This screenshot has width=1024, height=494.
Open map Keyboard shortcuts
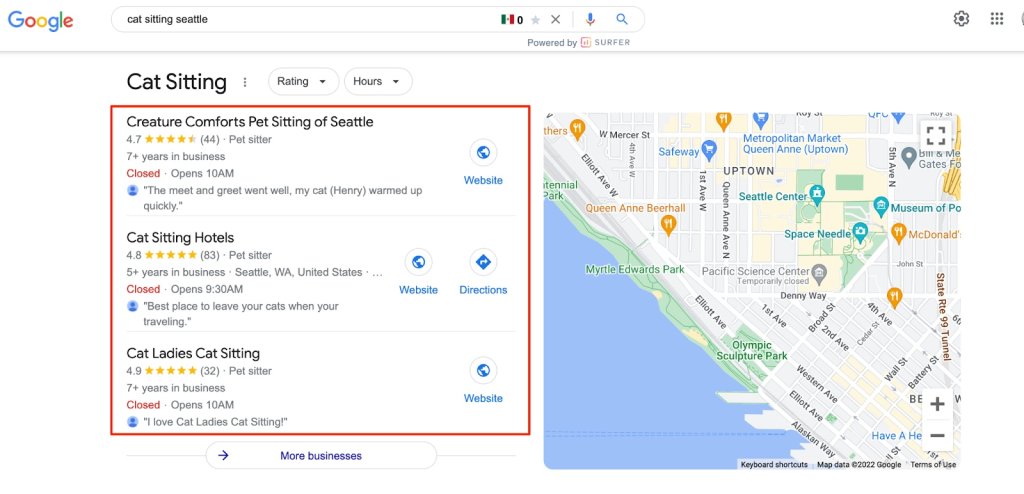[774, 465]
